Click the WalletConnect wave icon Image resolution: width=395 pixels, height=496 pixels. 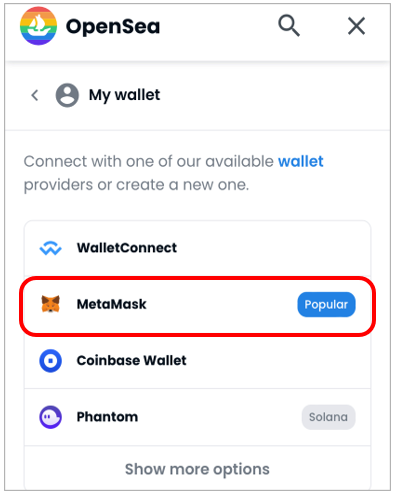click(50, 248)
